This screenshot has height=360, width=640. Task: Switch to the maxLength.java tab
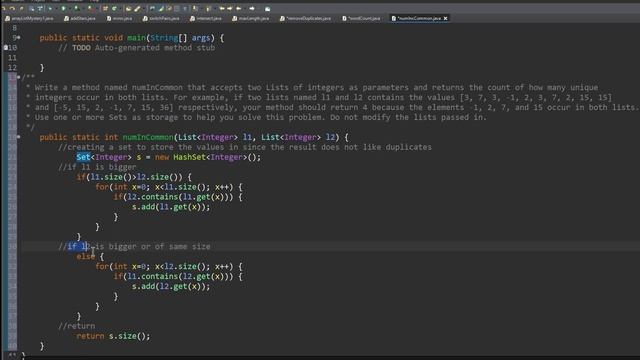(x=250, y=18)
